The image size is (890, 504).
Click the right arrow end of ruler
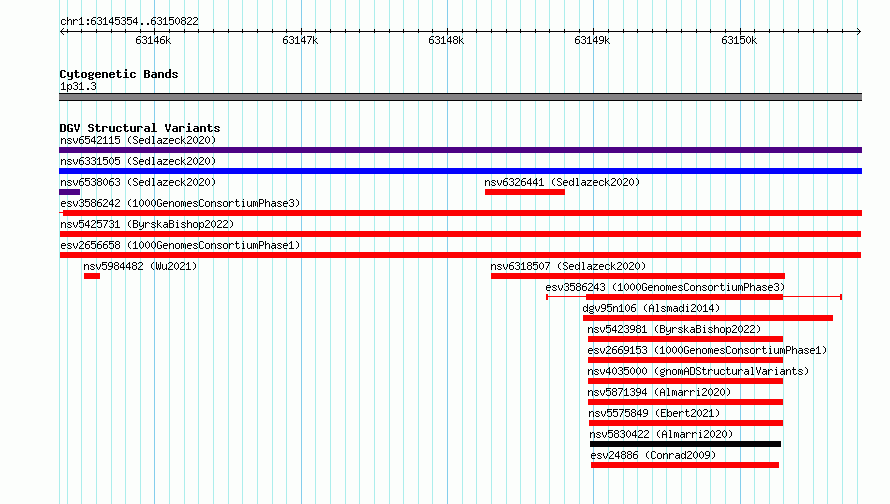(859, 31)
